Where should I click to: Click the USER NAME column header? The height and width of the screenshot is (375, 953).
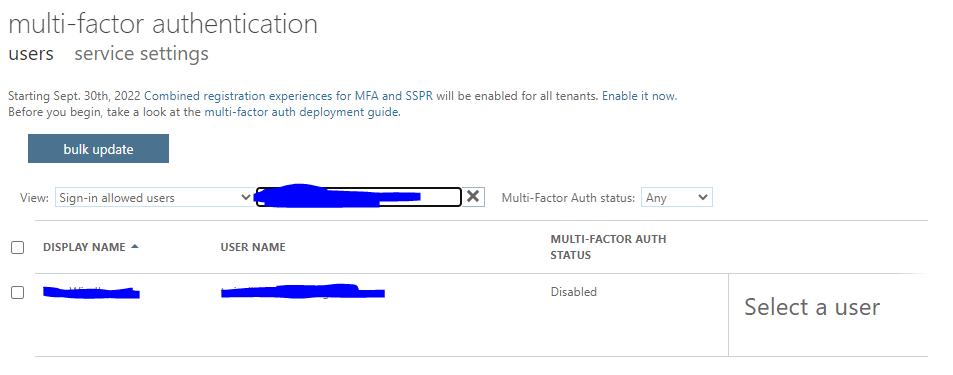point(253,247)
